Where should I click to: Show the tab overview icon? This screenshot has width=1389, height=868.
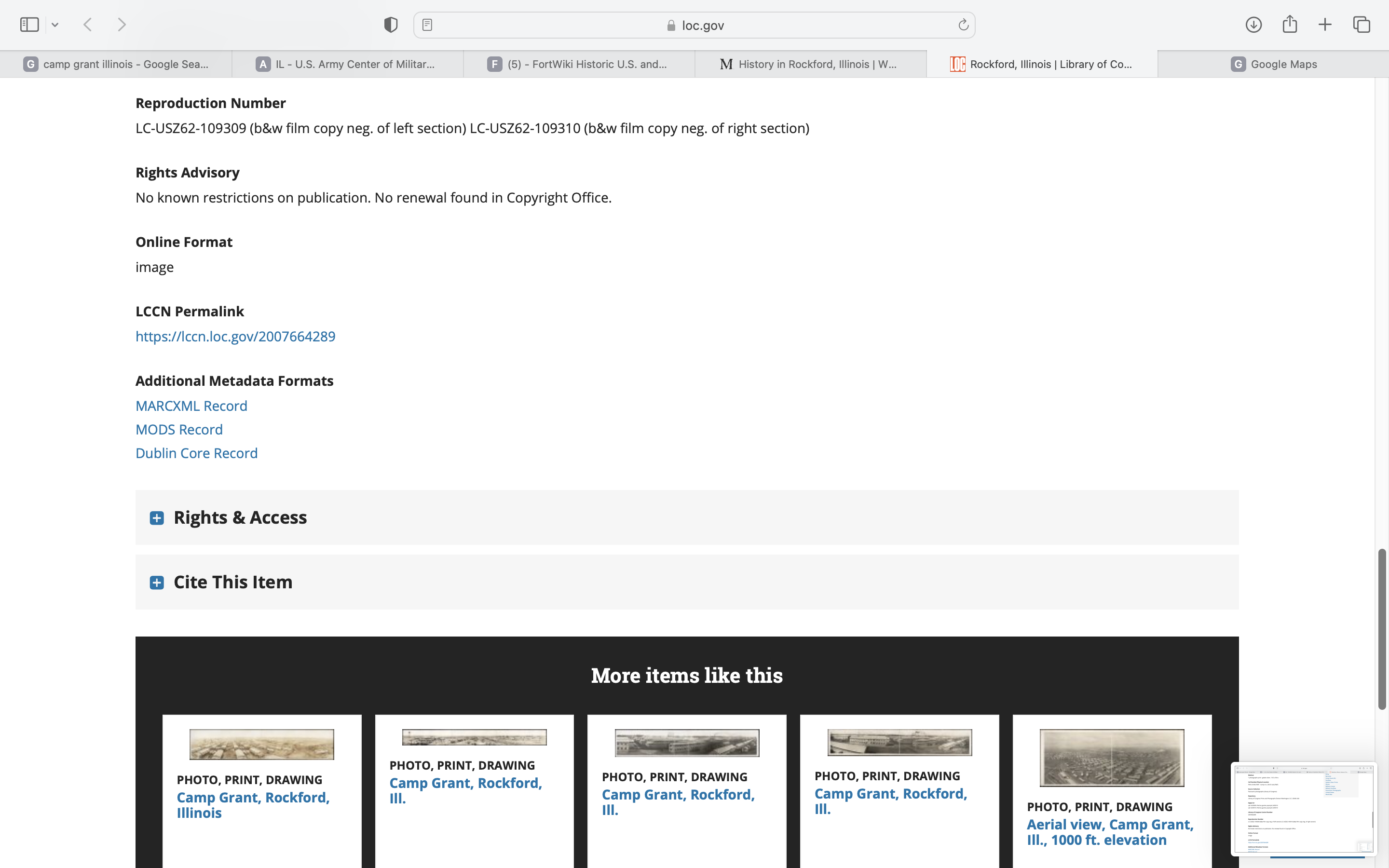(x=1362, y=25)
